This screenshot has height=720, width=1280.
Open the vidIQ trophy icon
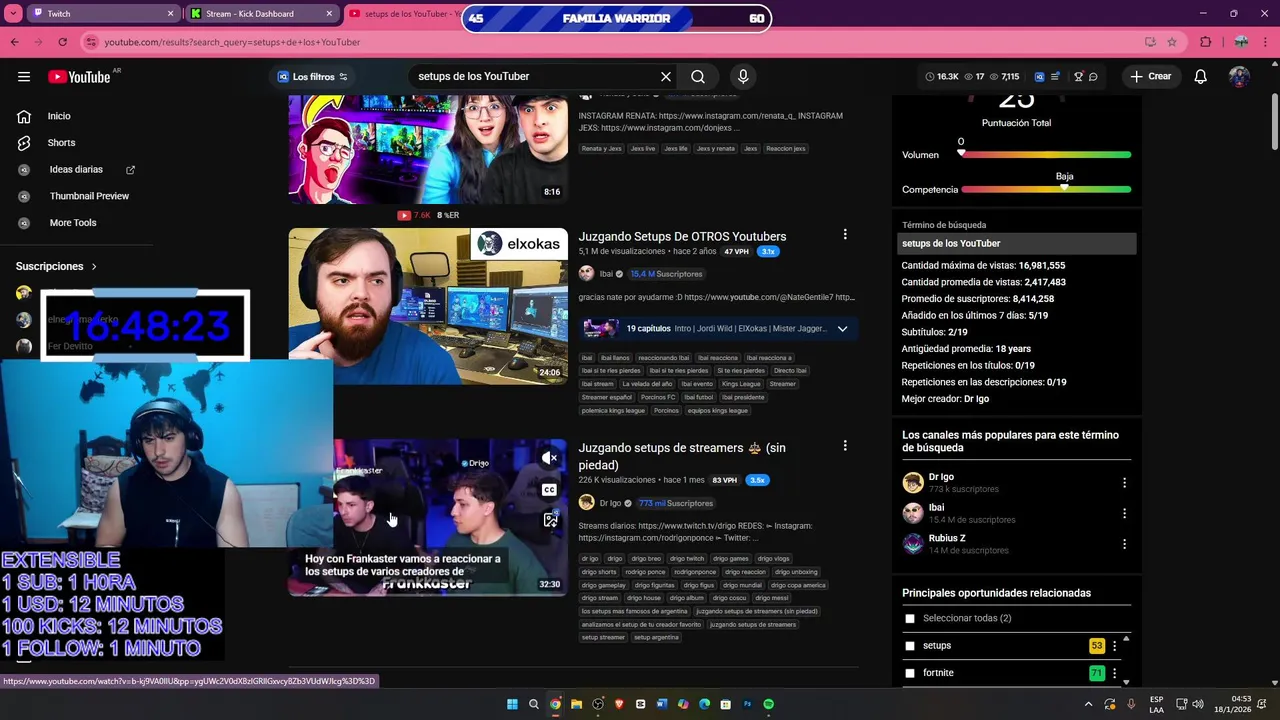coord(1078,77)
